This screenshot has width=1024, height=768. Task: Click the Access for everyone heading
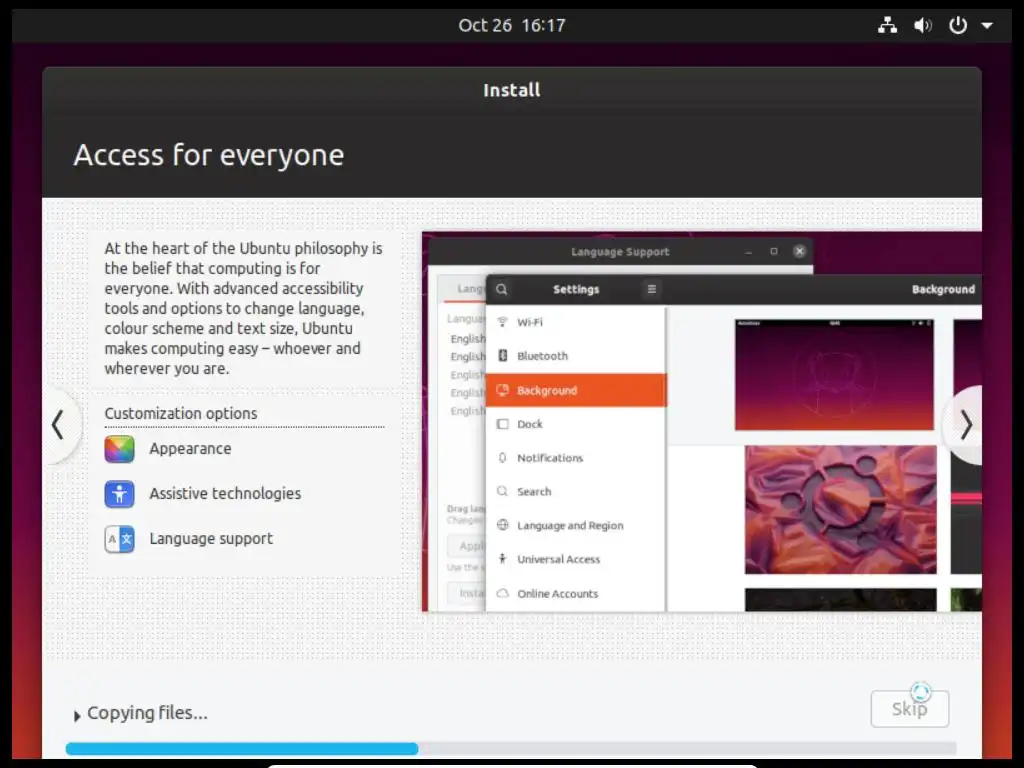tap(209, 155)
